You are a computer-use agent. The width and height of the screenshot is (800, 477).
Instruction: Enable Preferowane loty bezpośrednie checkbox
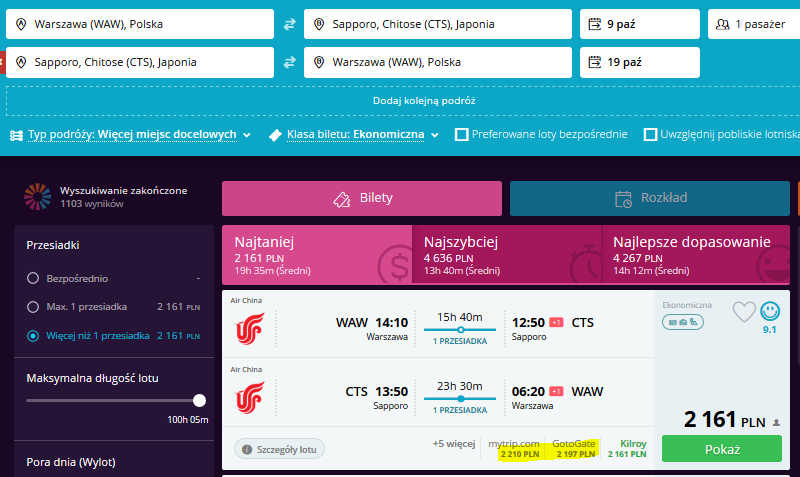(462, 135)
